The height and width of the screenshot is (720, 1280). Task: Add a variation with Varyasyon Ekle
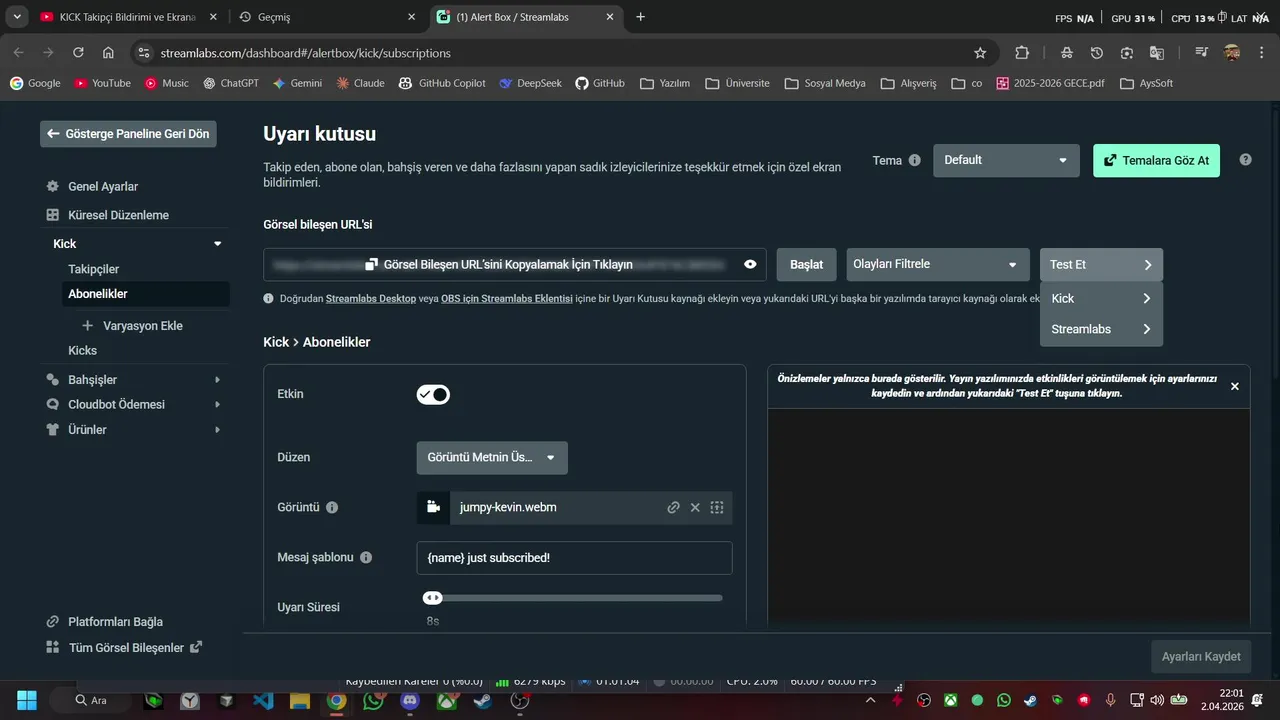132,326
